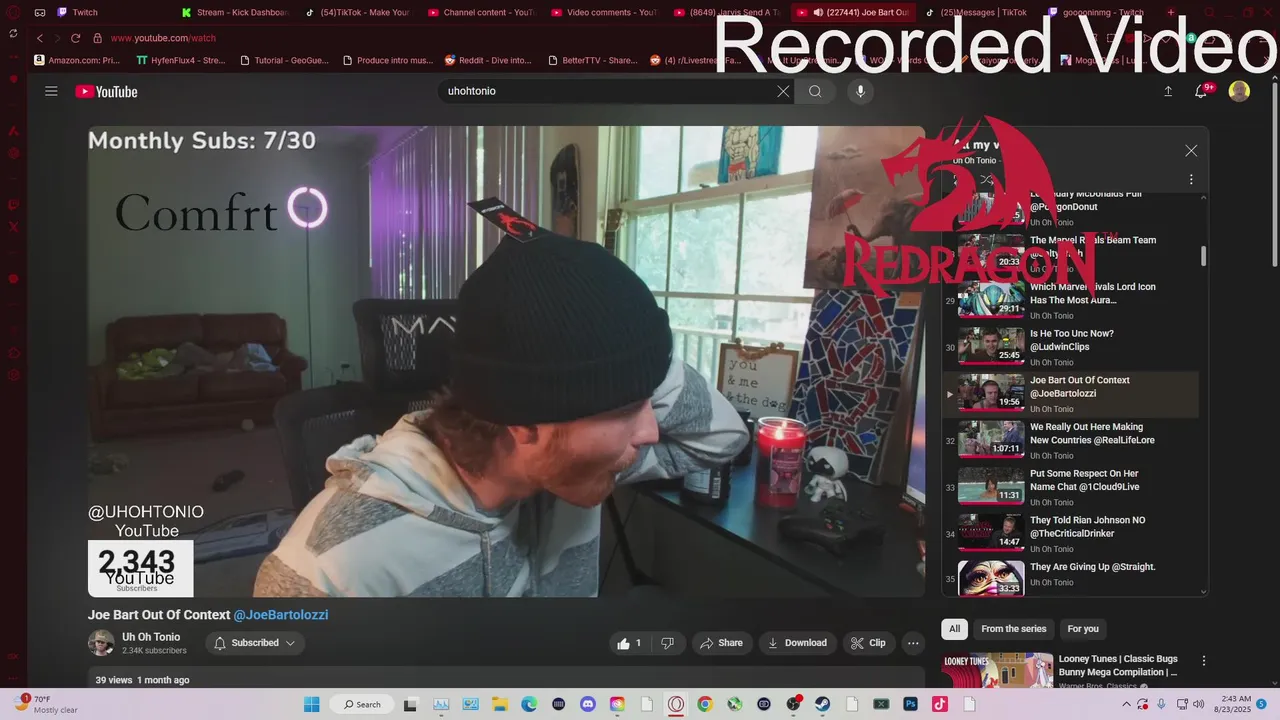Open the Uh Oh Tonio channel avatar
The image size is (1280, 720).
[101, 643]
